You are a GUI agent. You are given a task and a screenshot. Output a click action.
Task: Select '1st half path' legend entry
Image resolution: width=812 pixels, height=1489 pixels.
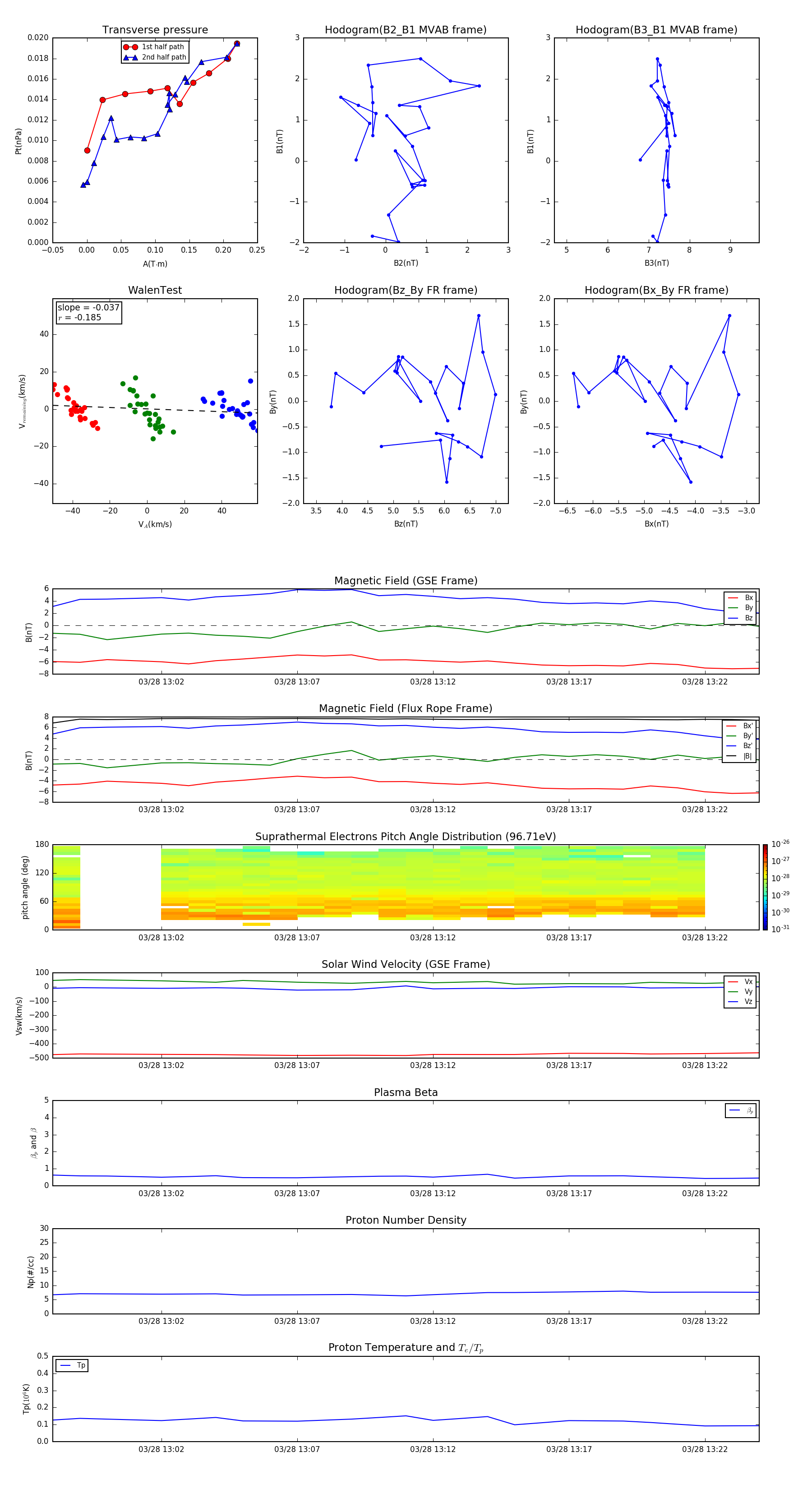coord(154,47)
